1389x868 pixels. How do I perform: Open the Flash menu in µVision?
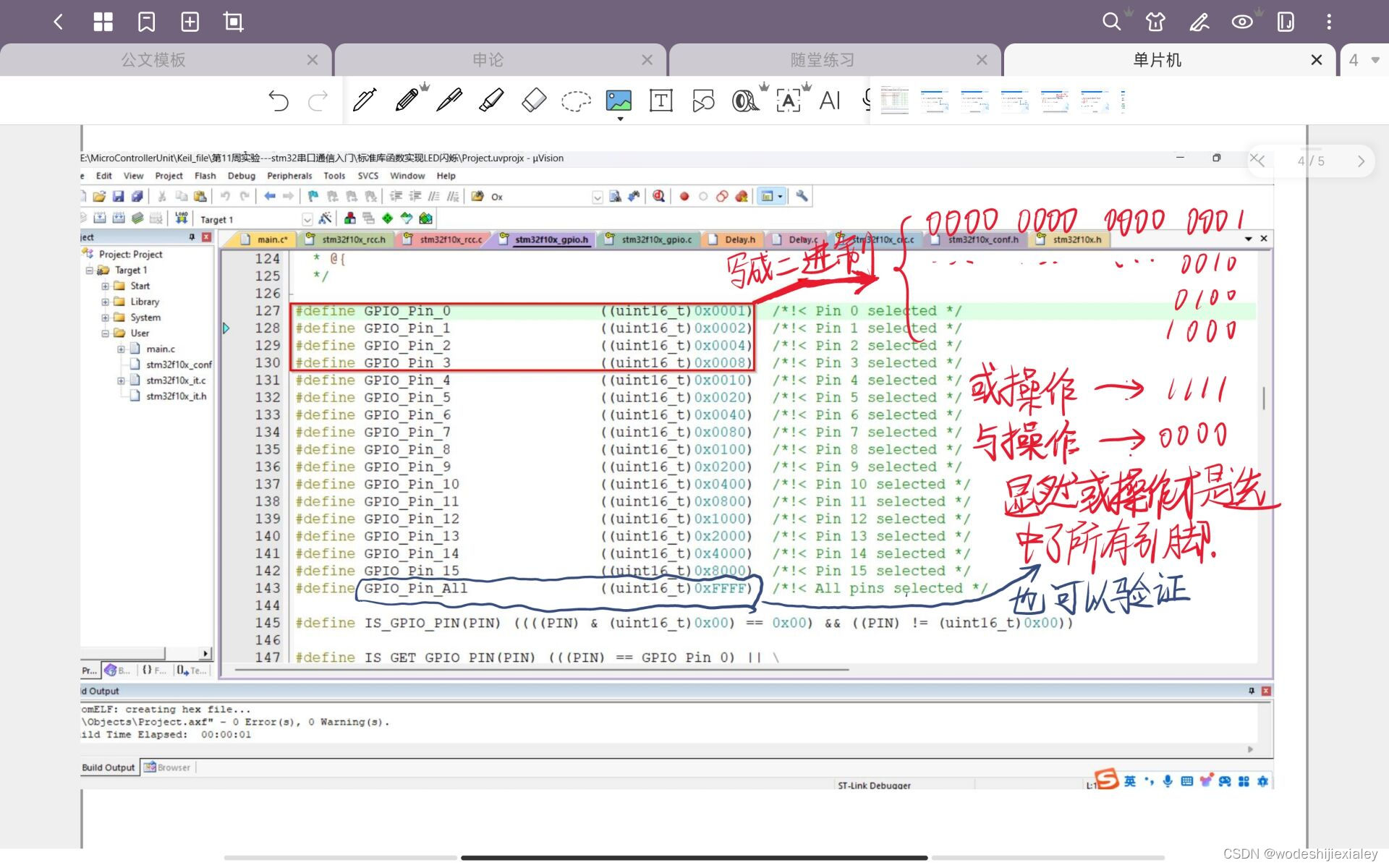pyautogui.click(x=205, y=176)
